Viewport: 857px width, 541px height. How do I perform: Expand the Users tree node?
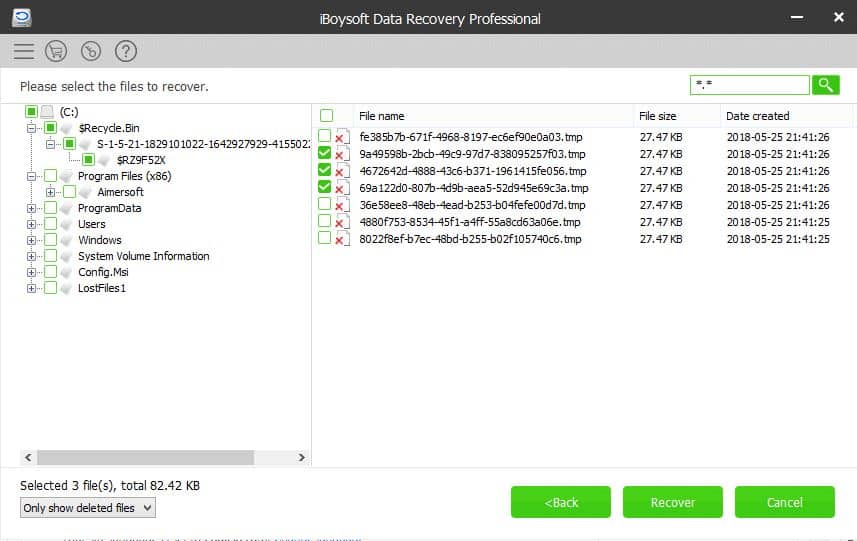click(31, 225)
